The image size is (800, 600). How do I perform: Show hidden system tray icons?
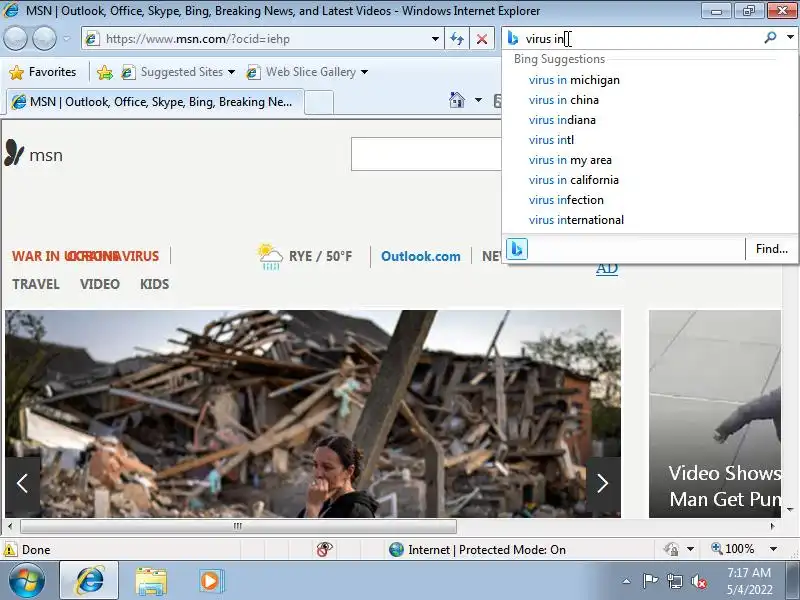tap(627, 581)
